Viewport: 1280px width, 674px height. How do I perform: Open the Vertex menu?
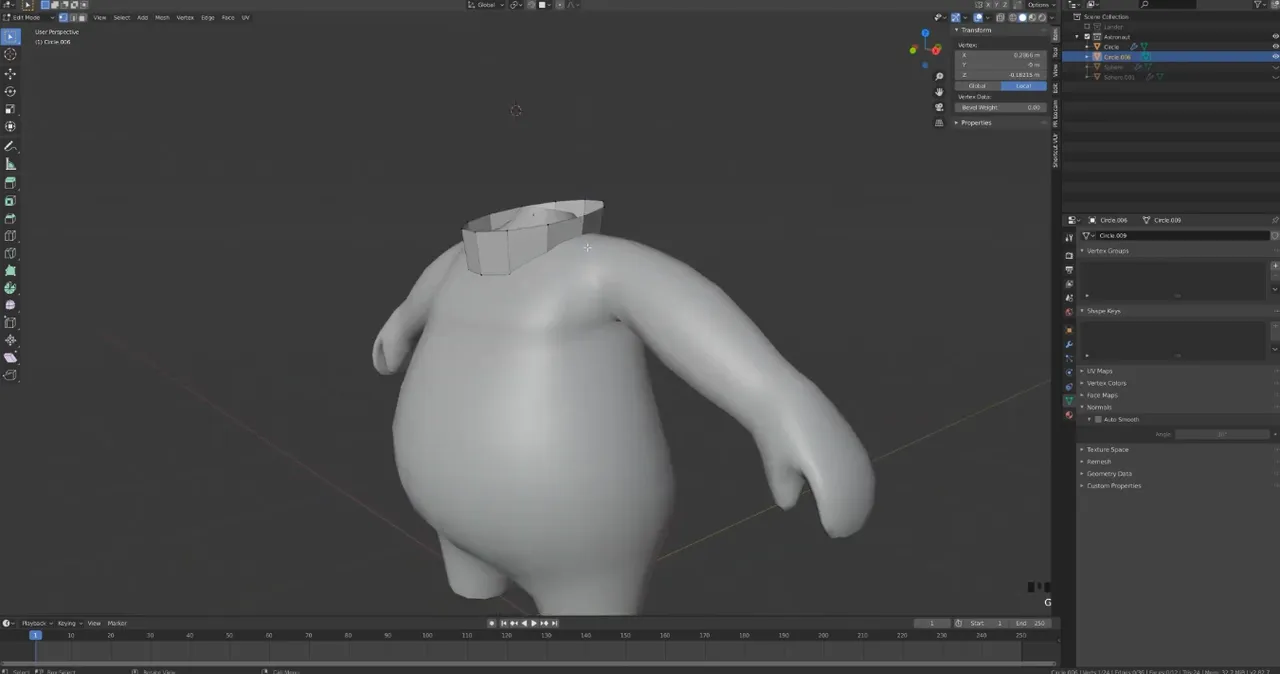(185, 17)
